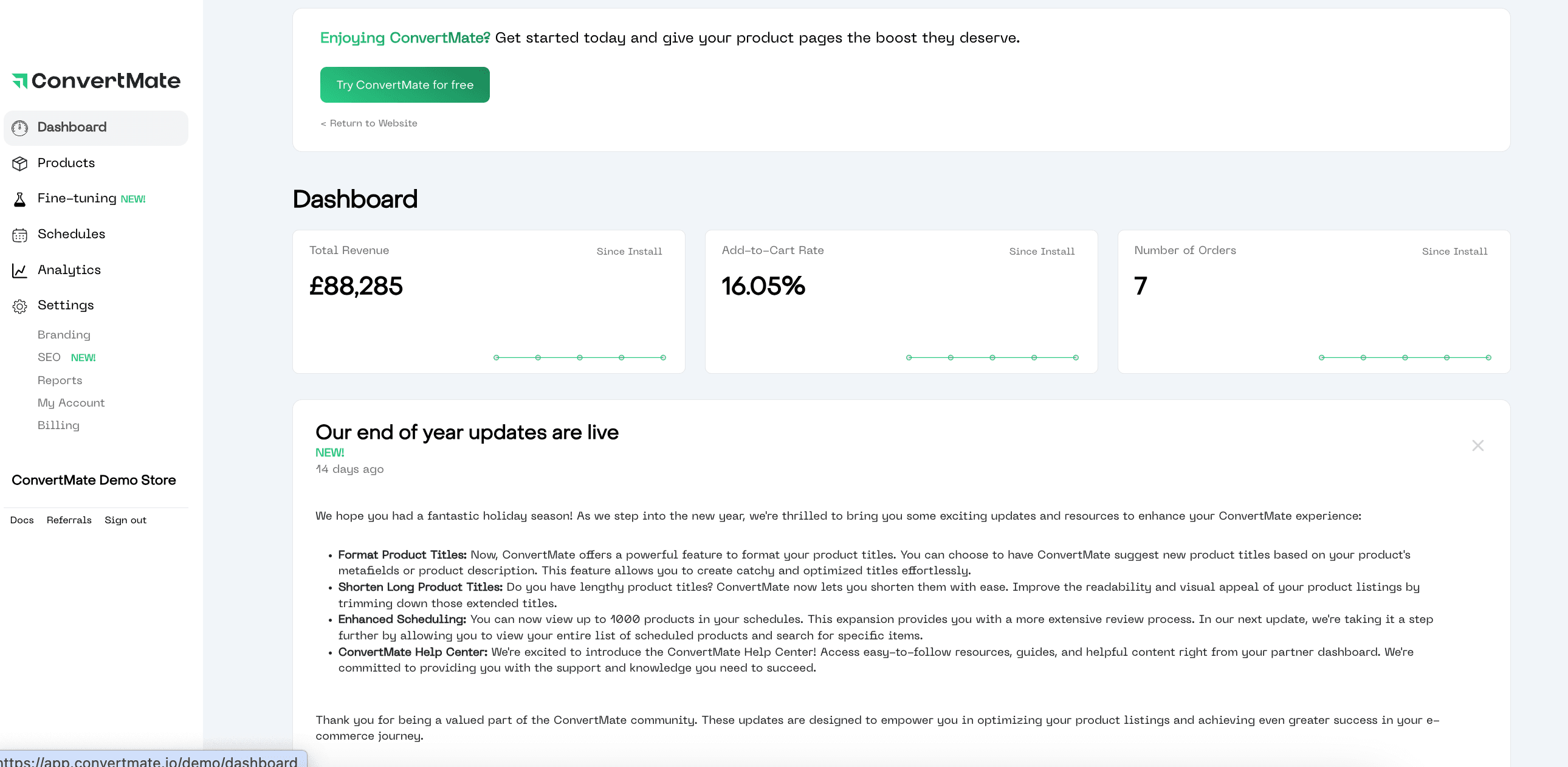The height and width of the screenshot is (767, 1568).
Task: Go to the Reports submenu item
Action: click(x=60, y=380)
